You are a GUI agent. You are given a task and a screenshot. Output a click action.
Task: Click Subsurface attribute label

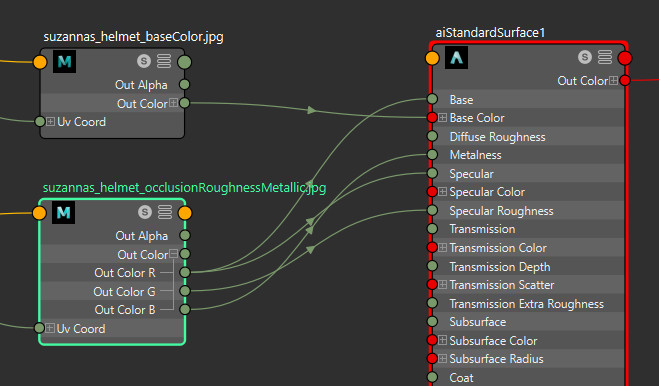[x=478, y=322]
